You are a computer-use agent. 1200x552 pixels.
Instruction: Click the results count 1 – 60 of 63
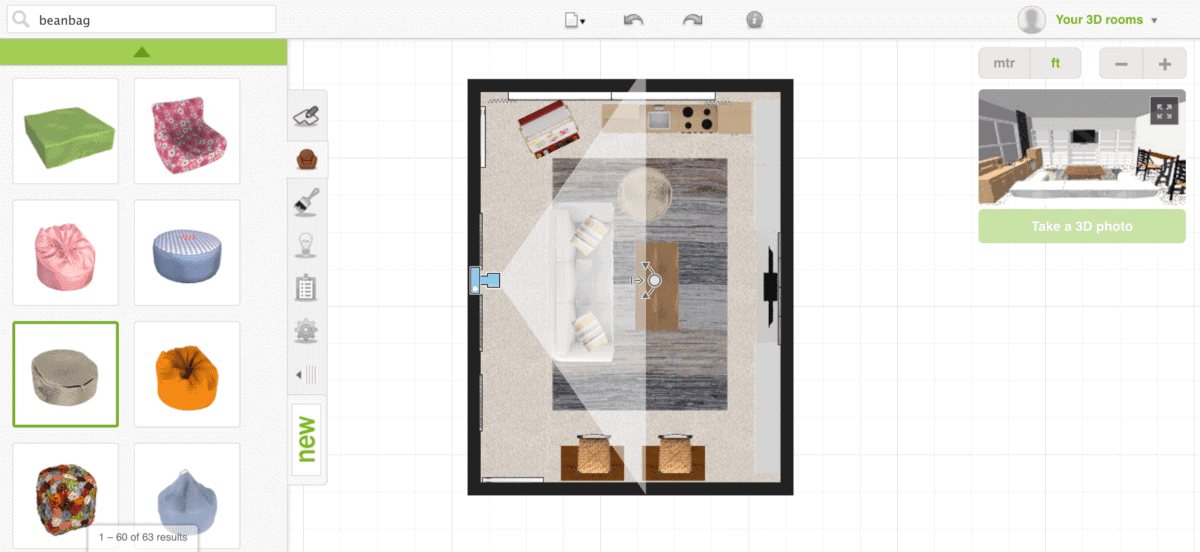pos(143,538)
